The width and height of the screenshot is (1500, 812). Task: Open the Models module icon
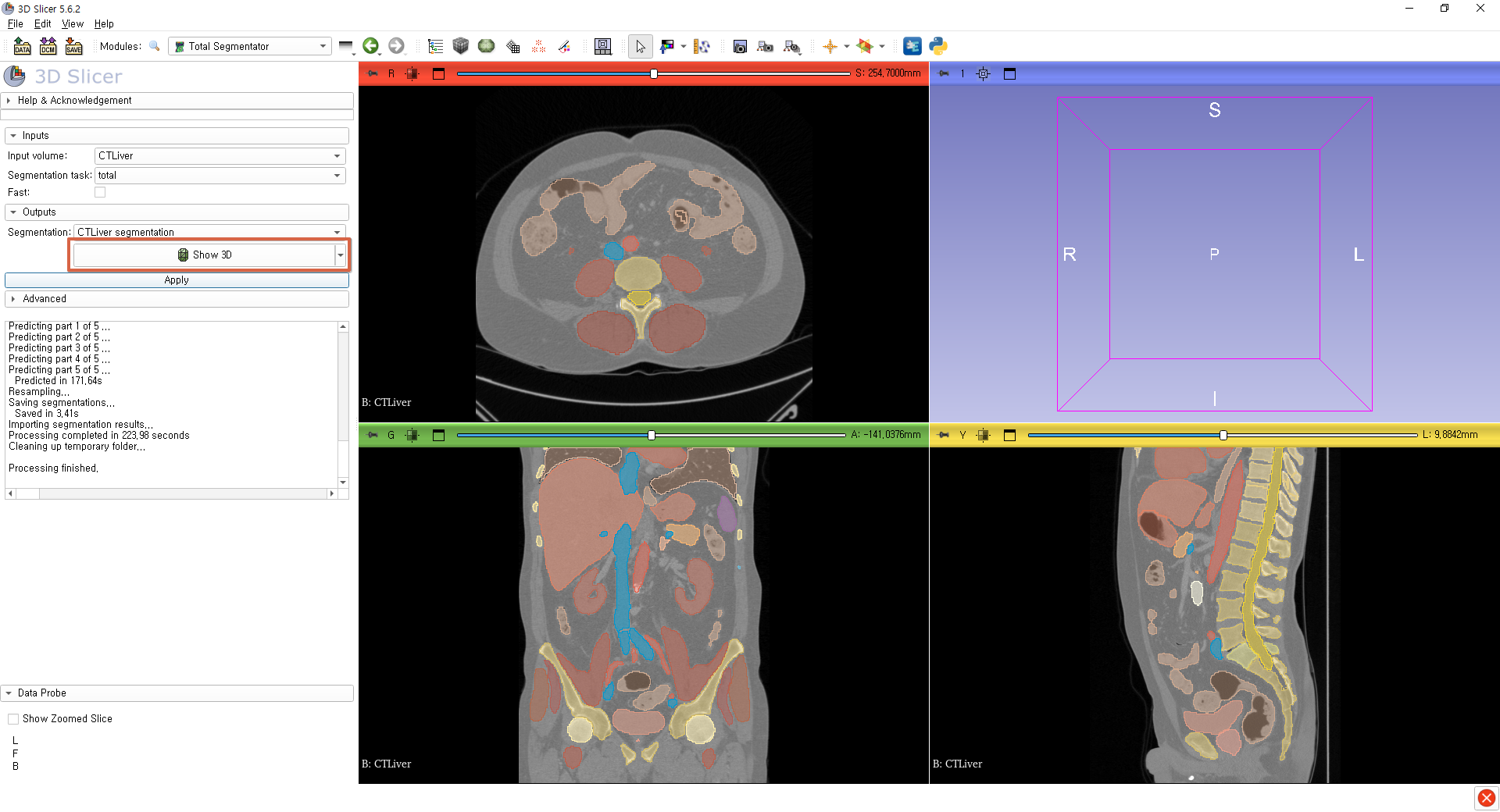click(487, 46)
